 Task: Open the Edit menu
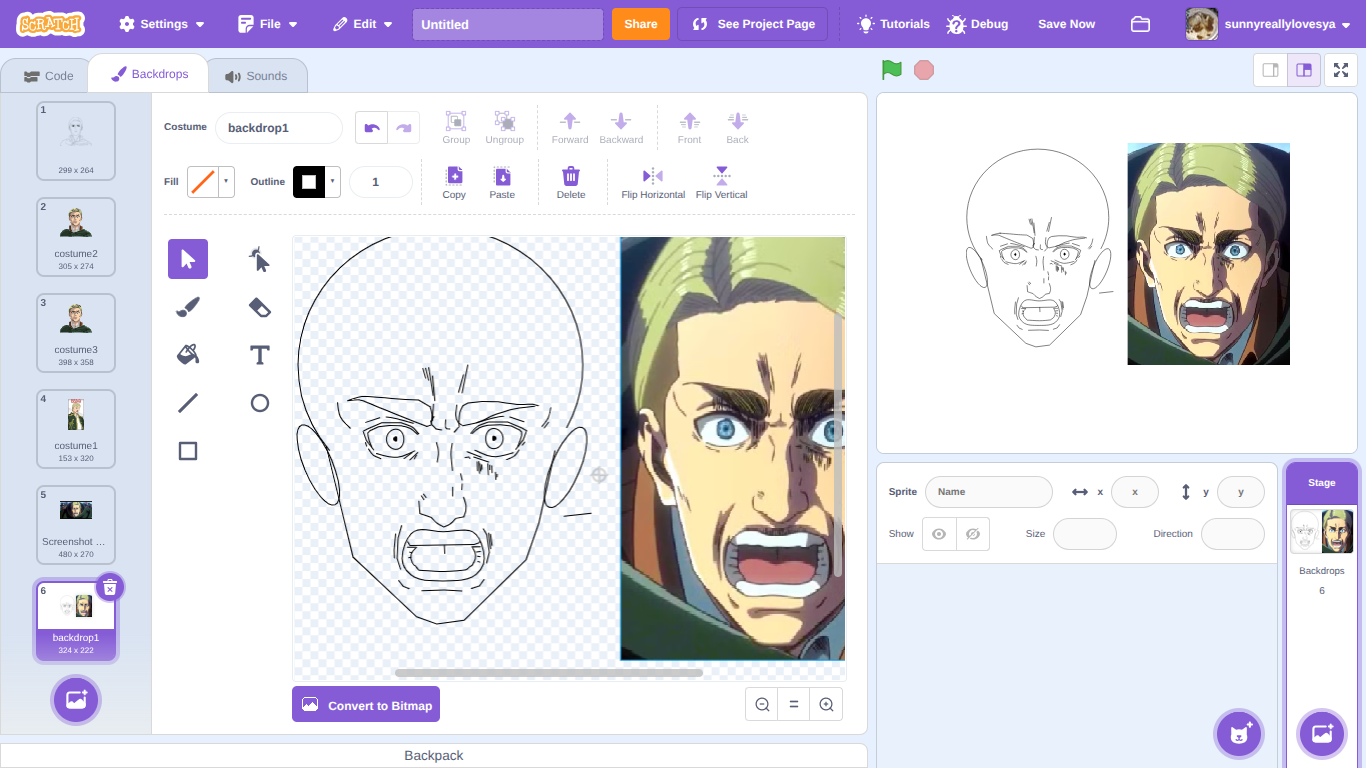click(363, 24)
